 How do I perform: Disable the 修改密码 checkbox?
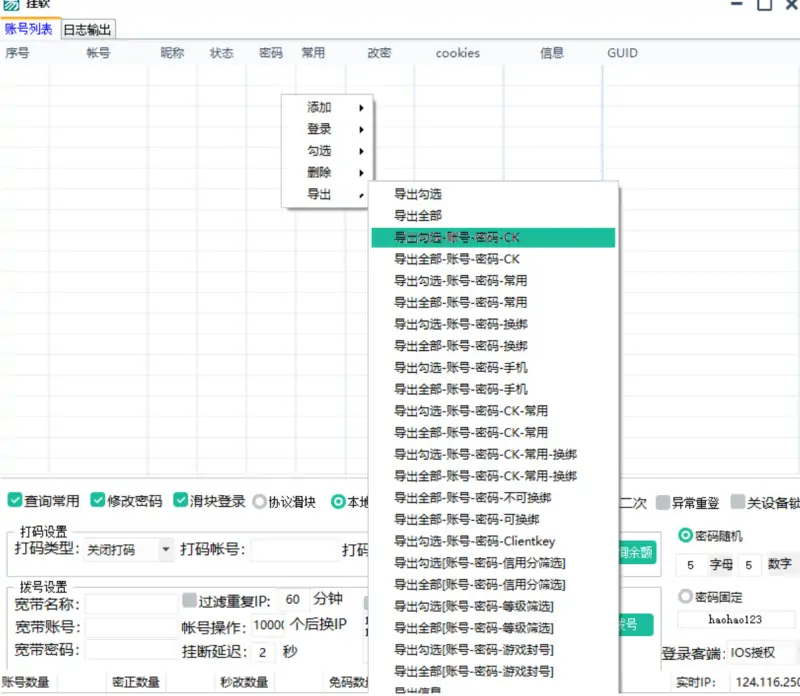(96, 502)
